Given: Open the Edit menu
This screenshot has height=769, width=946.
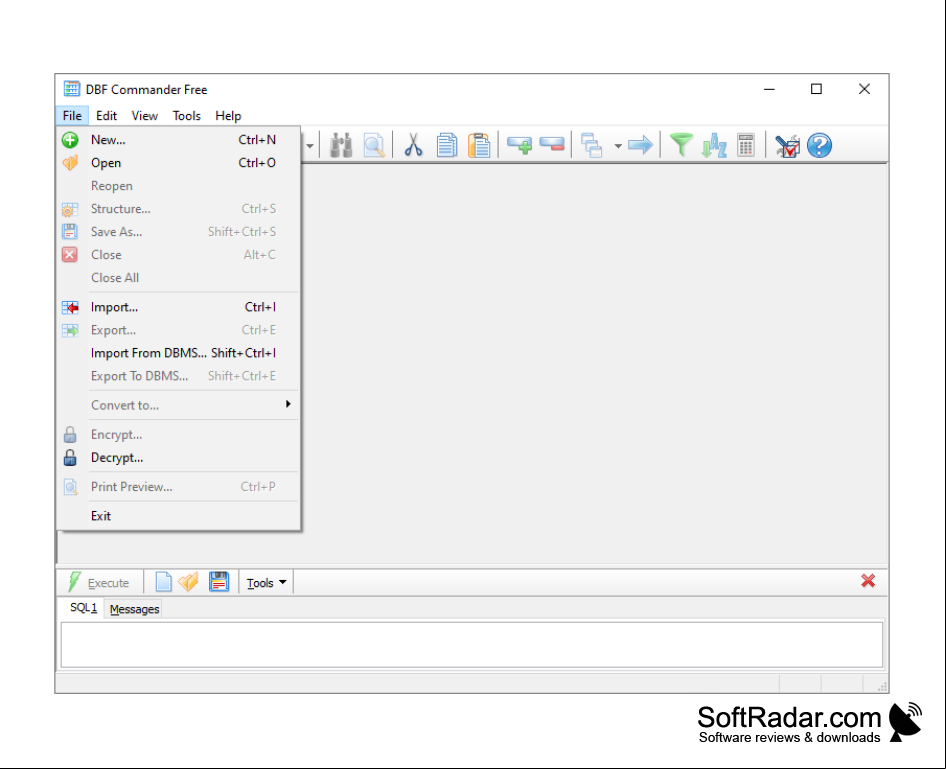Looking at the screenshot, I should tap(106, 116).
